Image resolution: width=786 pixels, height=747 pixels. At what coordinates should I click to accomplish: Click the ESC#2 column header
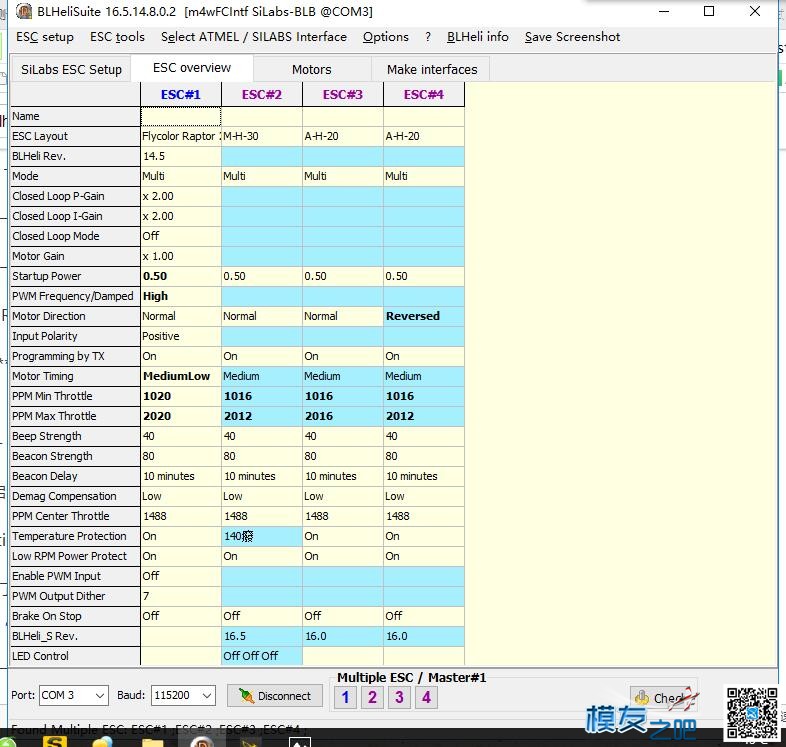click(262, 95)
